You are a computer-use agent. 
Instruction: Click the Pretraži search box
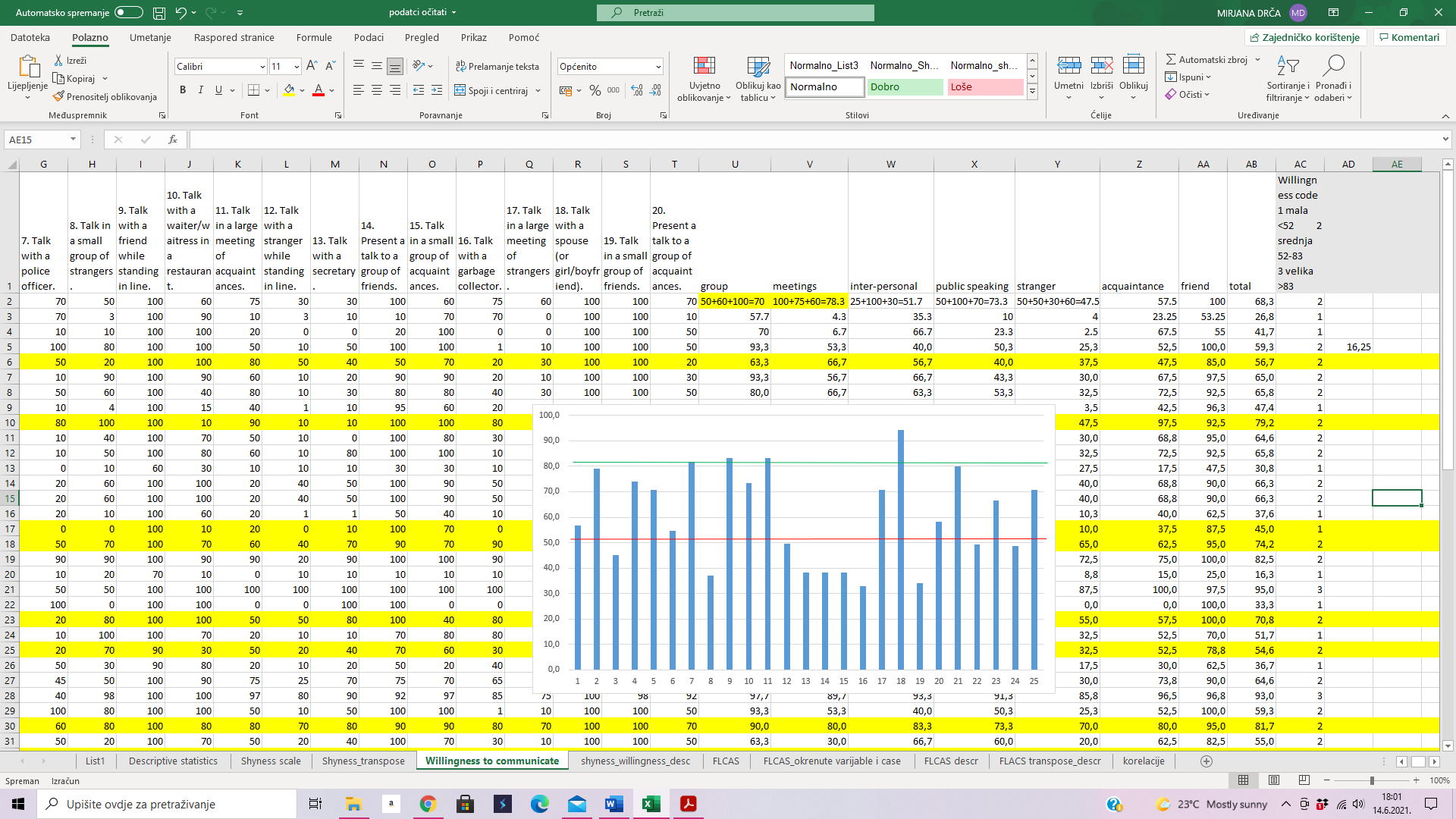pyautogui.click(x=735, y=13)
